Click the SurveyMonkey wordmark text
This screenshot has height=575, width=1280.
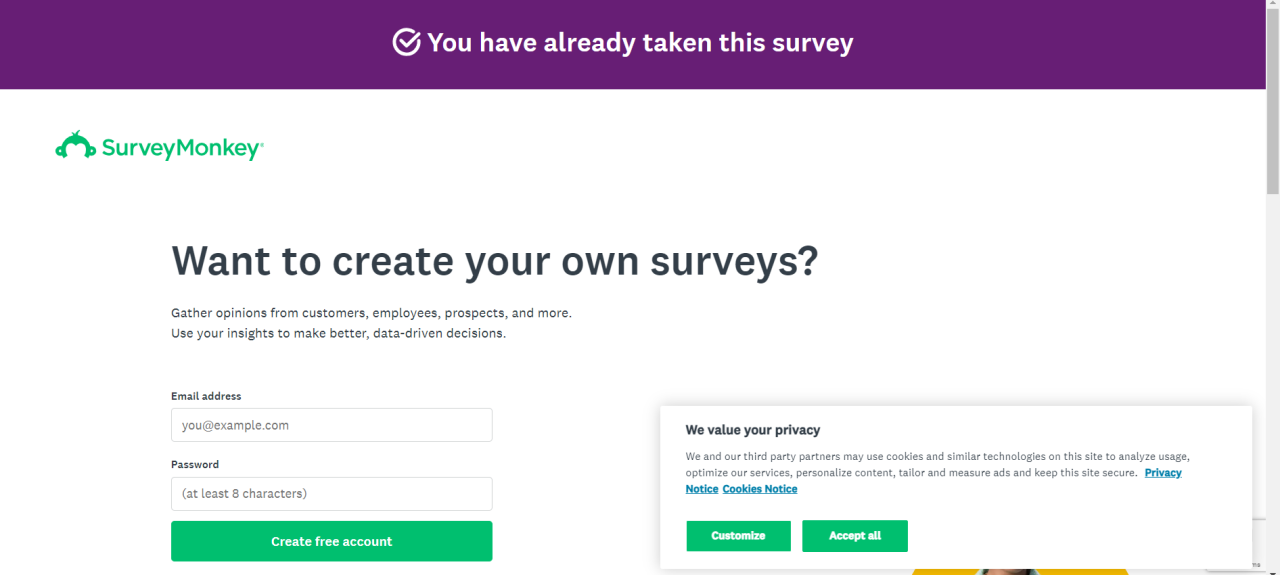181,149
